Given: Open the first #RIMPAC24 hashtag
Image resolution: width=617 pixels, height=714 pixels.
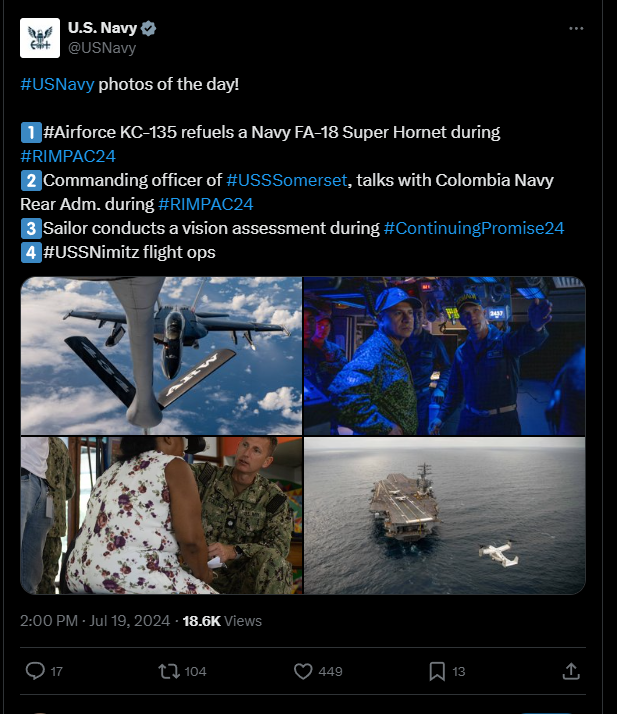Looking at the screenshot, I should coord(68,156).
